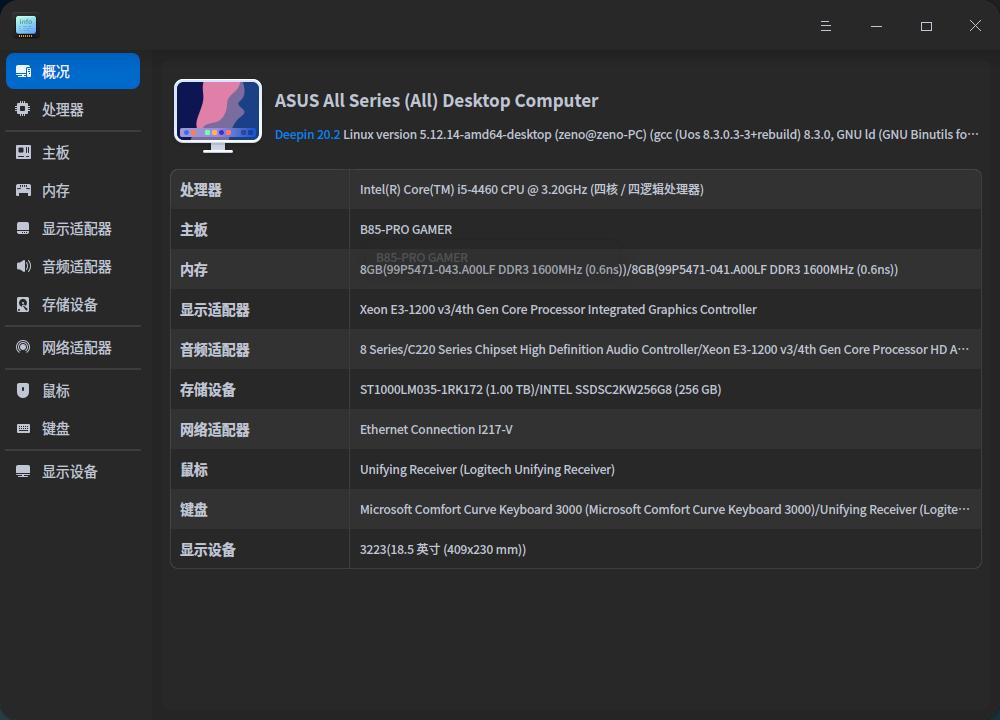
Task: Click the 处理器 row label in table
Action: tap(201, 190)
